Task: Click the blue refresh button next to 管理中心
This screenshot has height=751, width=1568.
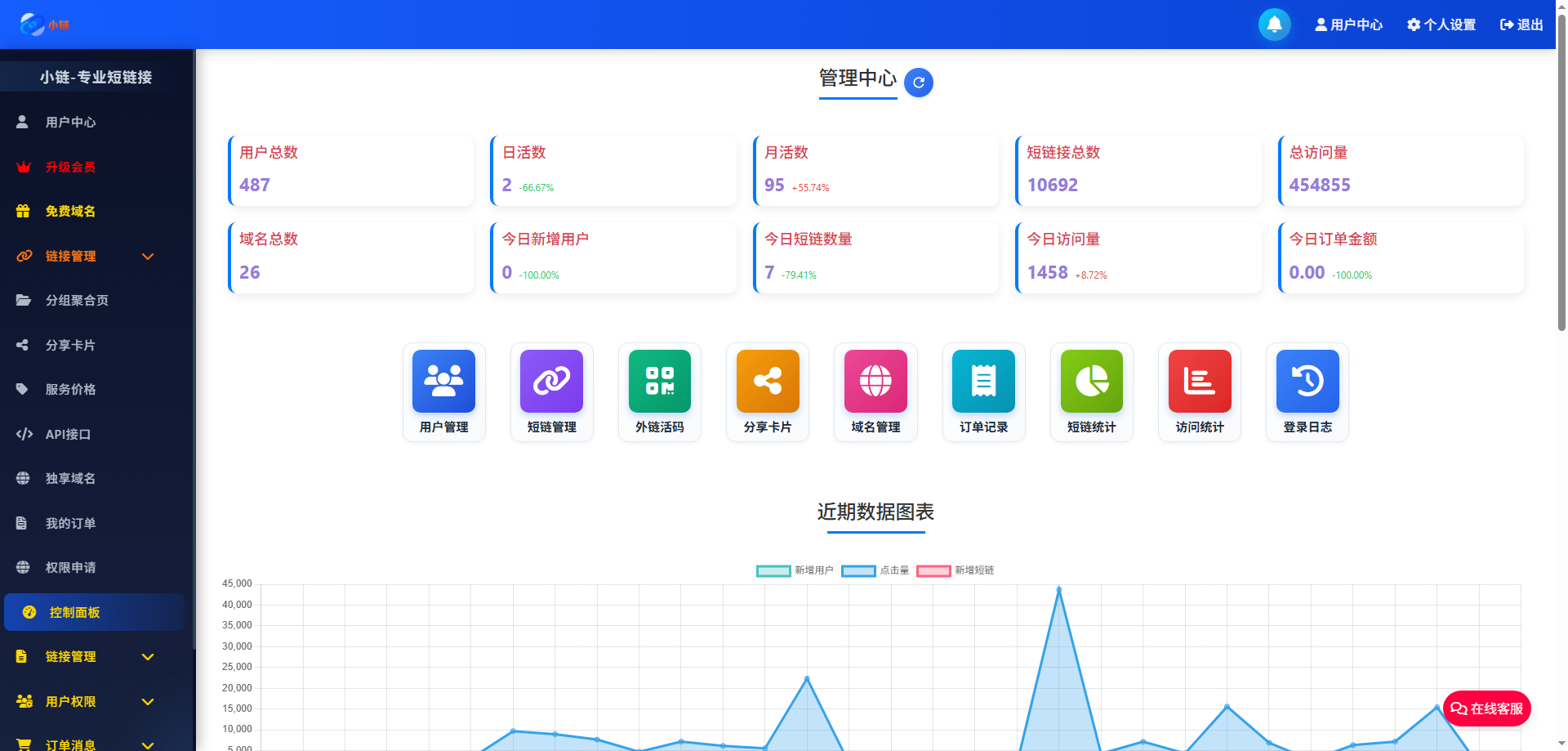Action: click(919, 82)
